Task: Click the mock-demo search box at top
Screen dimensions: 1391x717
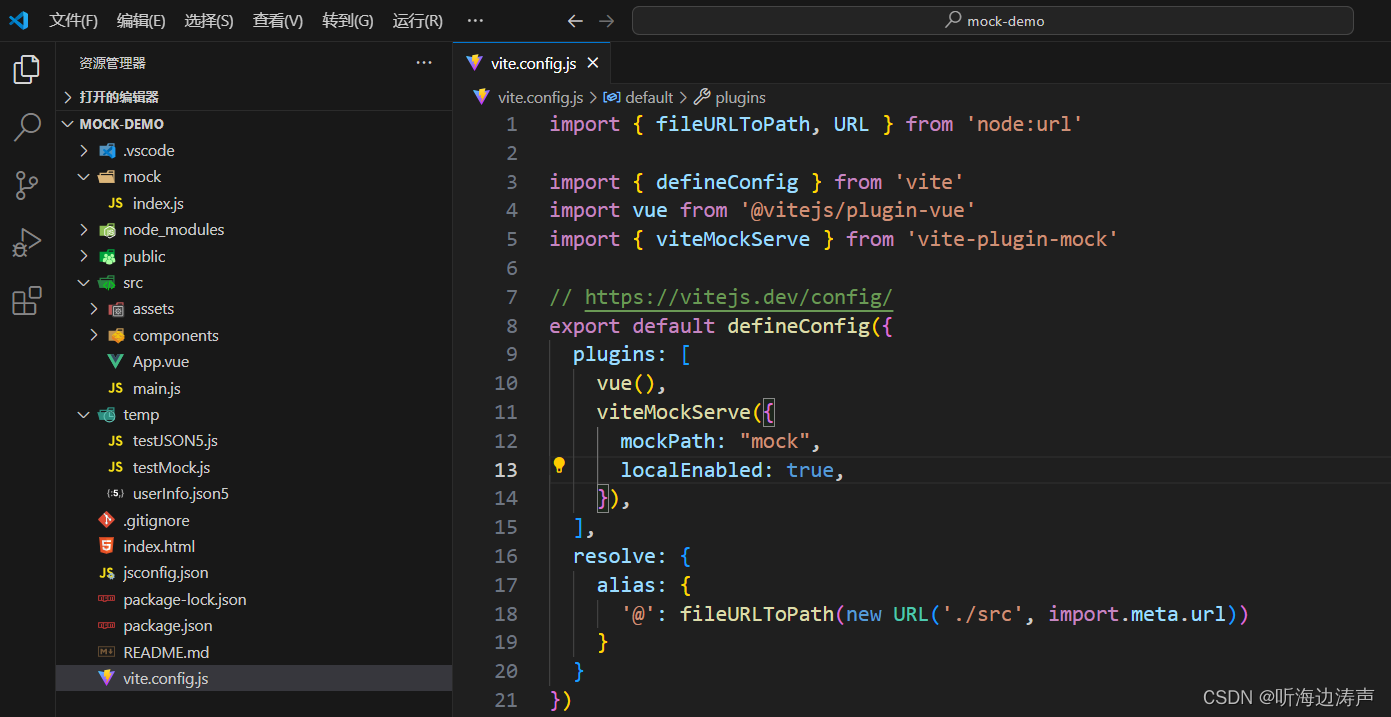Action: (x=993, y=20)
